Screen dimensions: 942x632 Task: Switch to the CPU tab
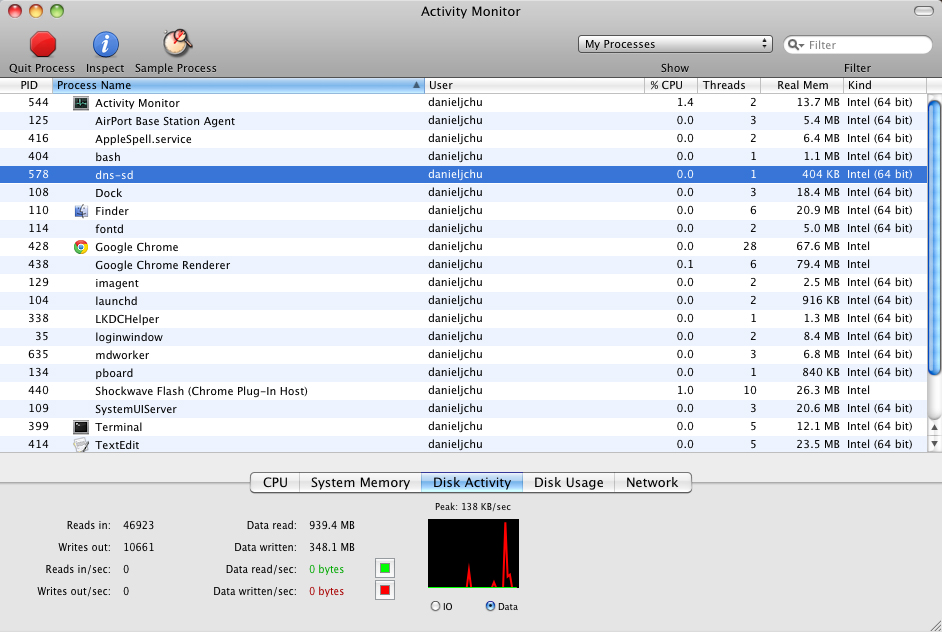coord(275,482)
